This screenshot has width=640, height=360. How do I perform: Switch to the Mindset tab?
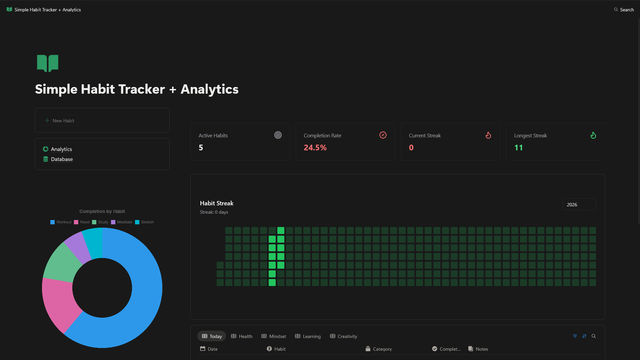click(x=273, y=336)
